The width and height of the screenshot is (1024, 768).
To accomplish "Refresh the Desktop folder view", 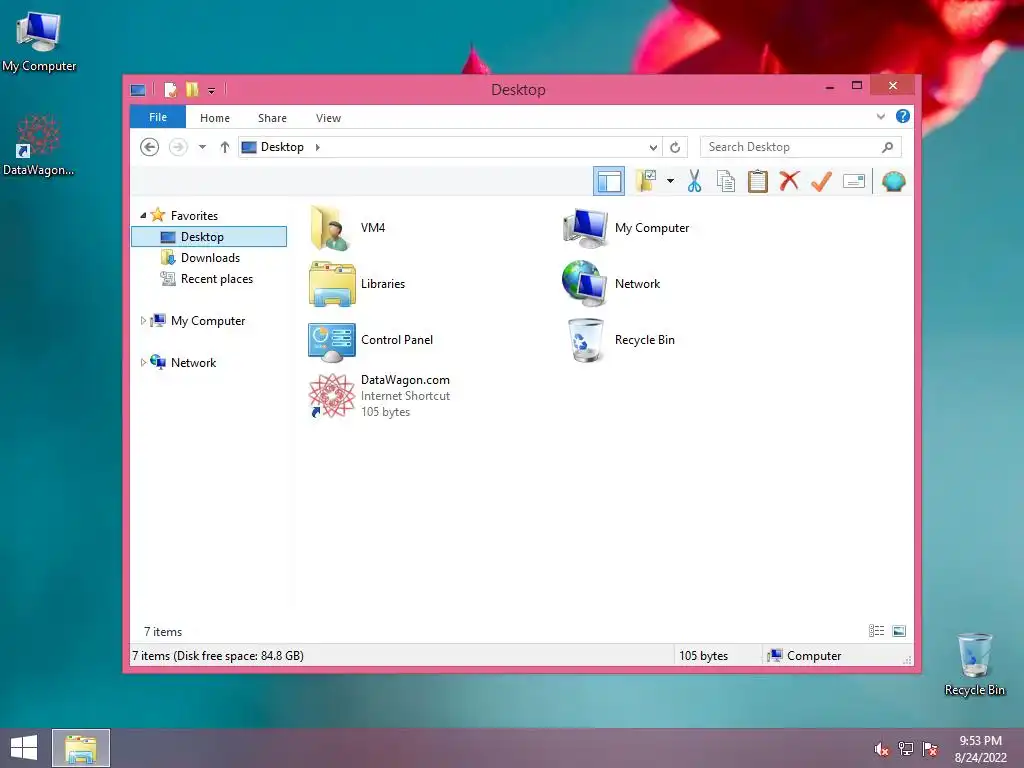I will coord(675,147).
